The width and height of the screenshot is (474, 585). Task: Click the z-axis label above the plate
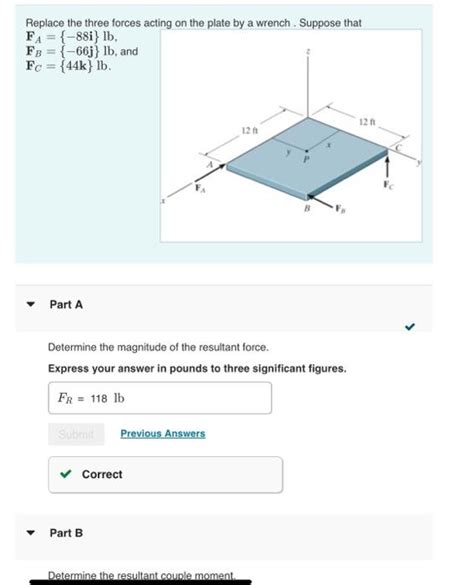click(x=308, y=52)
